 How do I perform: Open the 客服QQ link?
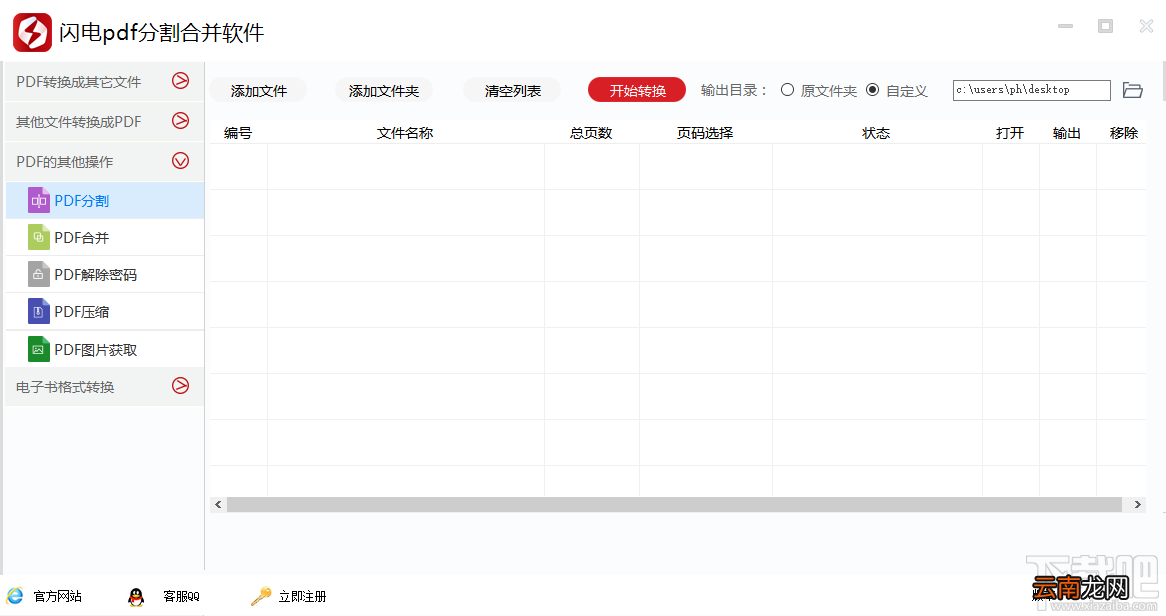tap(181, 597)
